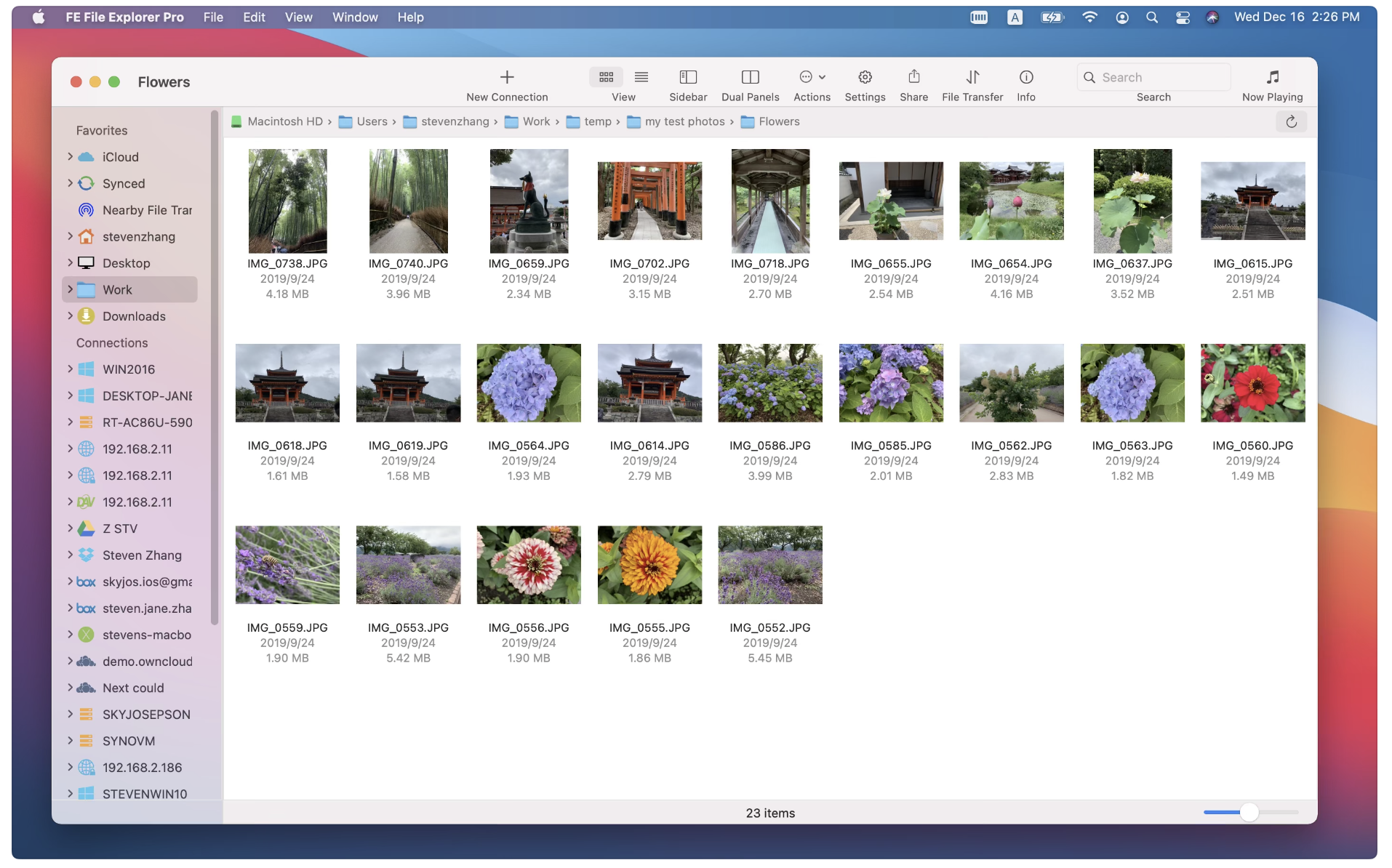Click the New Connection plus icon
Viewport: 1392px width, 868px height.
pos(507,77)
